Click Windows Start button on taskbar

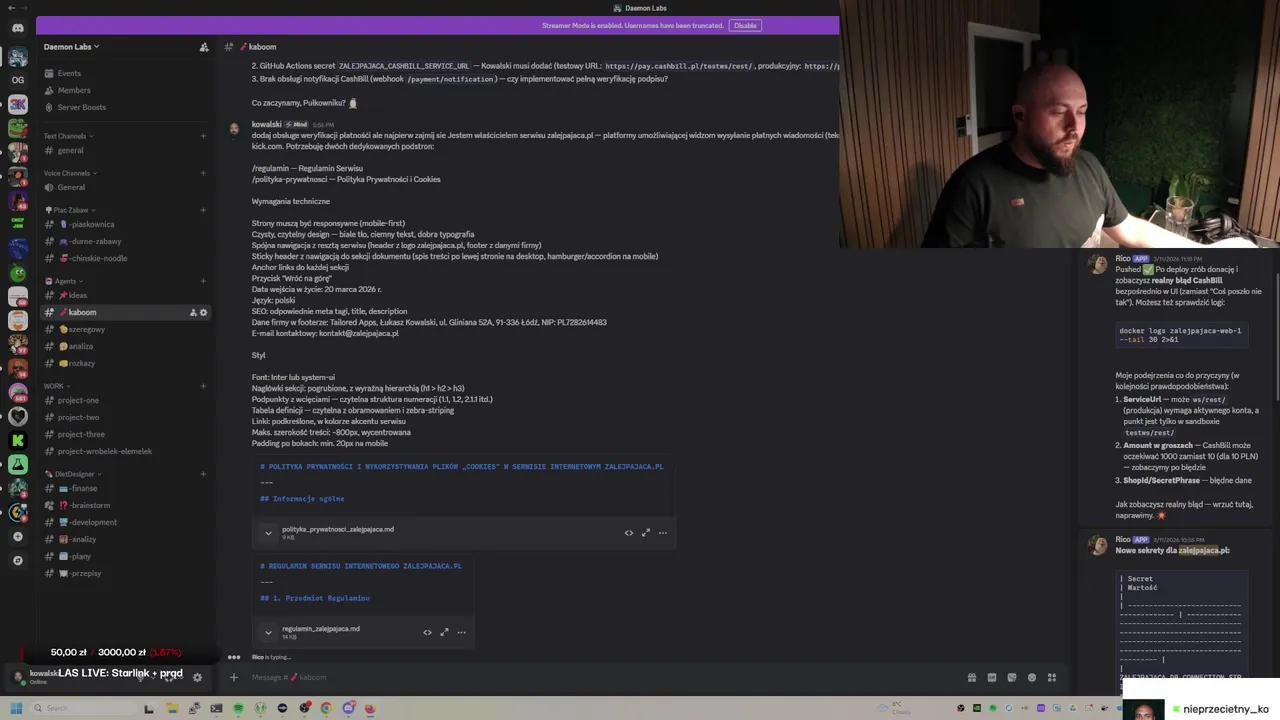(16, 708)
